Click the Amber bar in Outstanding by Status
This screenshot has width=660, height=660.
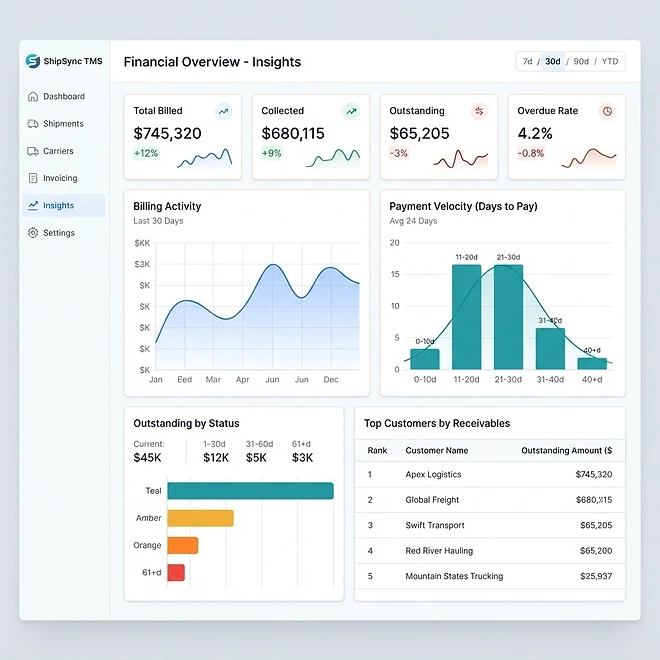200,518
